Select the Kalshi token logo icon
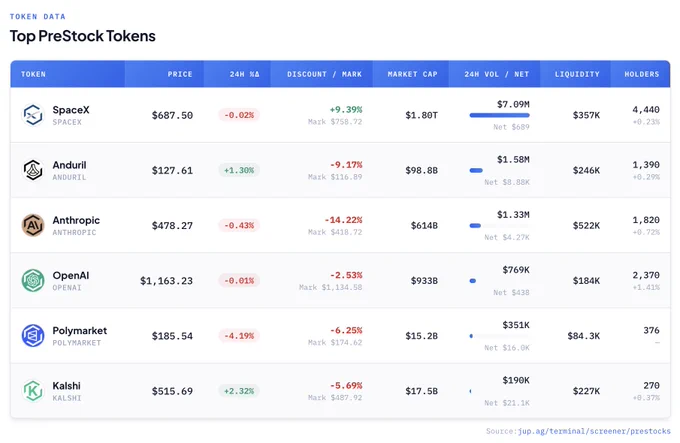Image resolution: width=680 pixels, height=443 pixels. [33, 391]
